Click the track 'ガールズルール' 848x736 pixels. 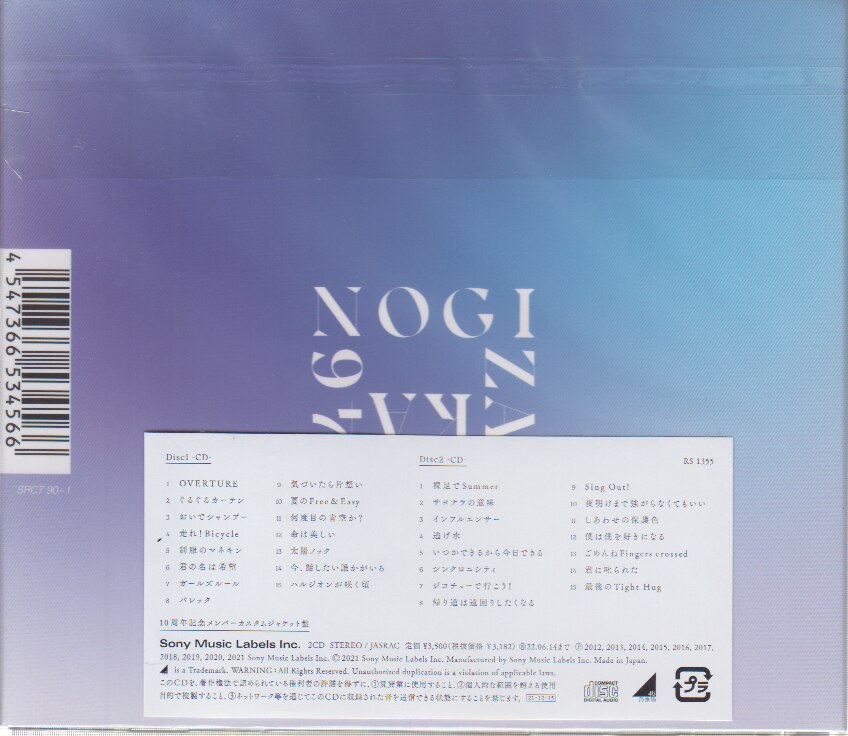[x=209, y=584]
